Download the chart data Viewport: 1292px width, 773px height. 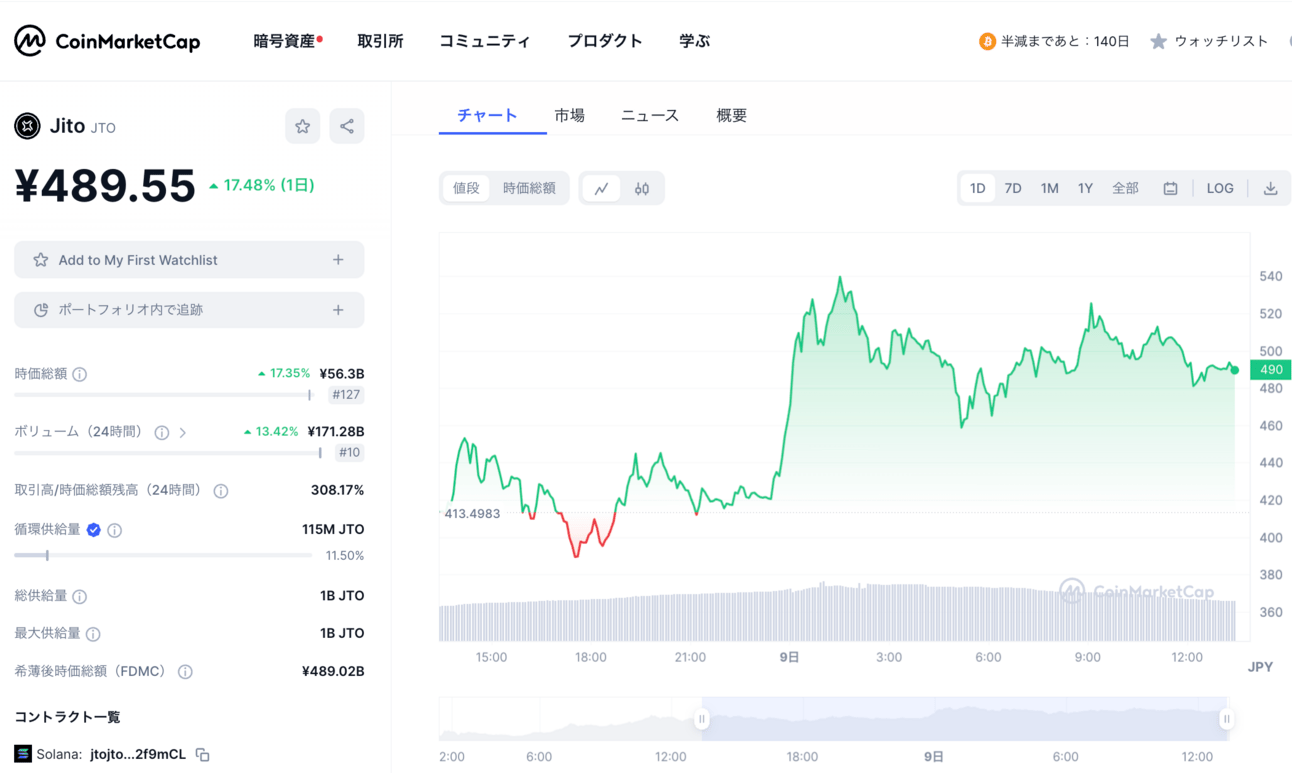pos(1270,188)
